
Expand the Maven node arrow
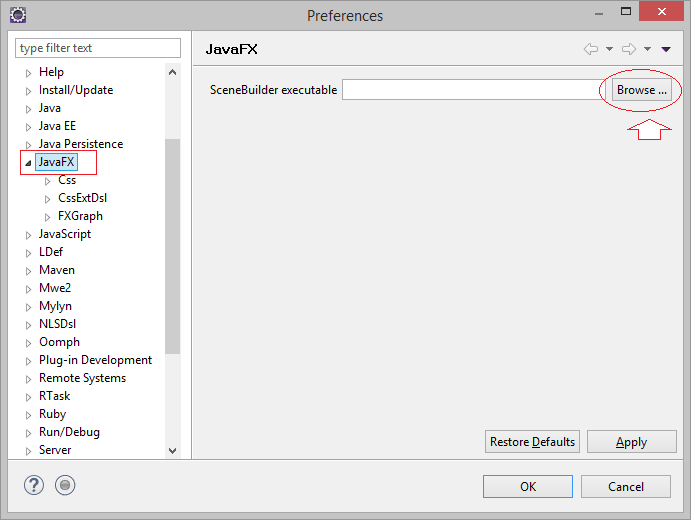(x=29, y=271)
